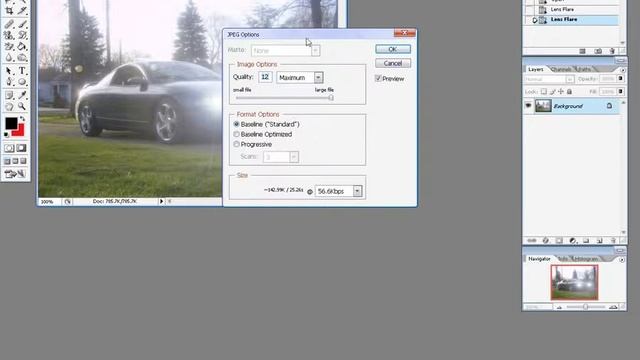Open the Fill slider arrow

620,91
